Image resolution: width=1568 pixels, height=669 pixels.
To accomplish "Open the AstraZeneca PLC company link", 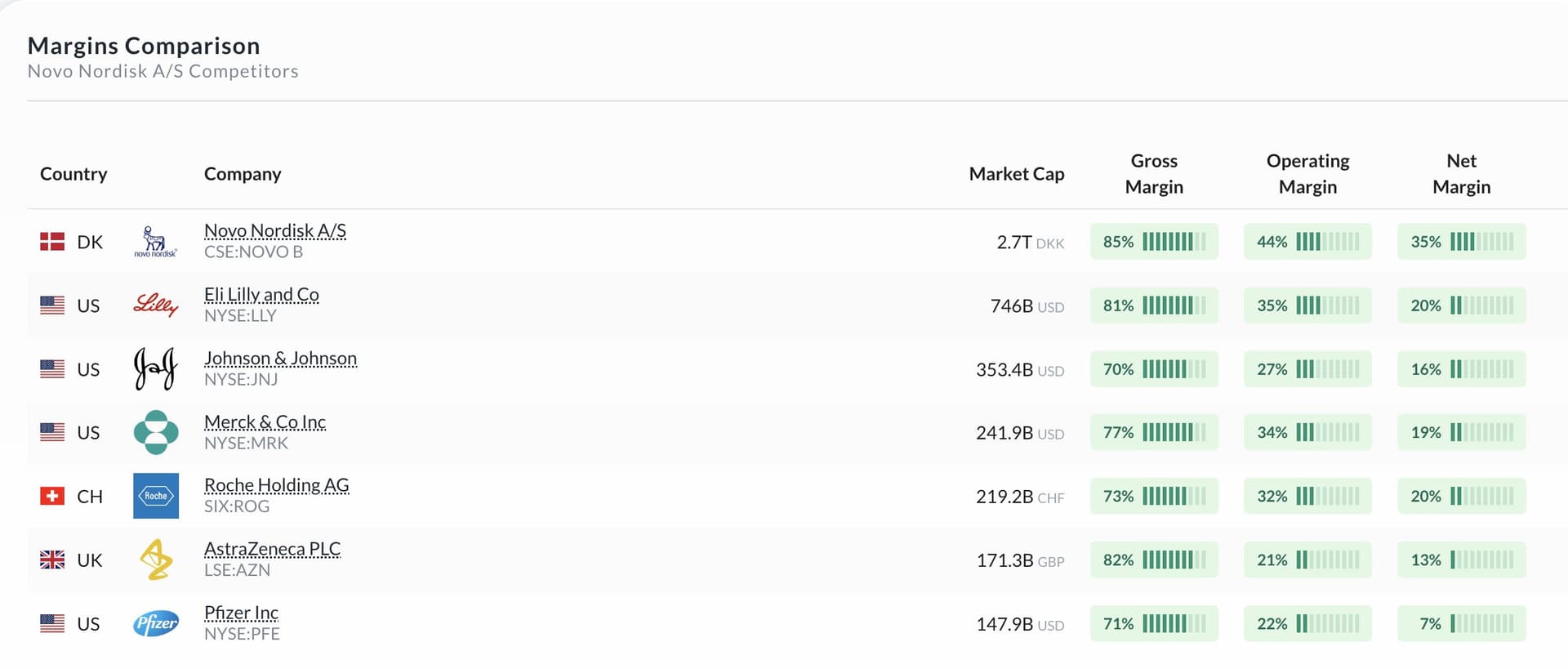I will [x=272, y=549].
